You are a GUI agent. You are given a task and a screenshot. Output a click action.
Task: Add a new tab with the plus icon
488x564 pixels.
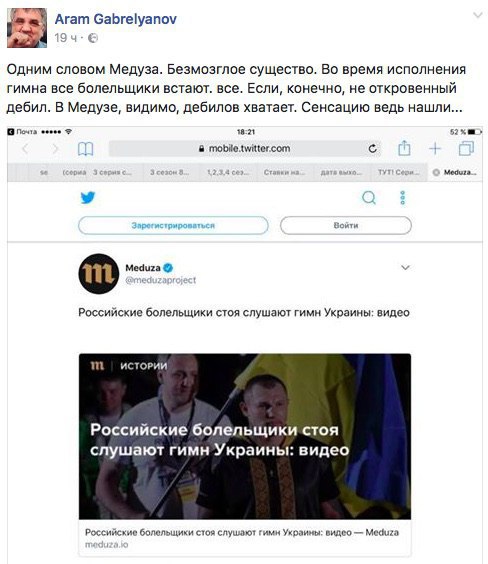coord(435,148)
